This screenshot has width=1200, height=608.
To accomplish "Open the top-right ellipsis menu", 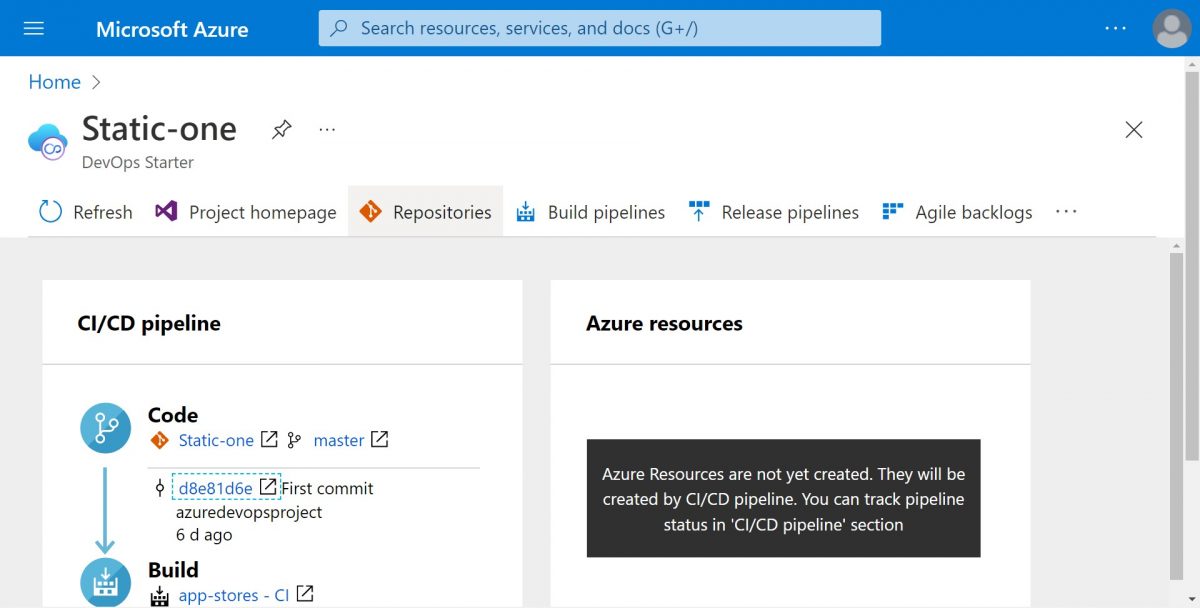I will (x=1114, y=28).
